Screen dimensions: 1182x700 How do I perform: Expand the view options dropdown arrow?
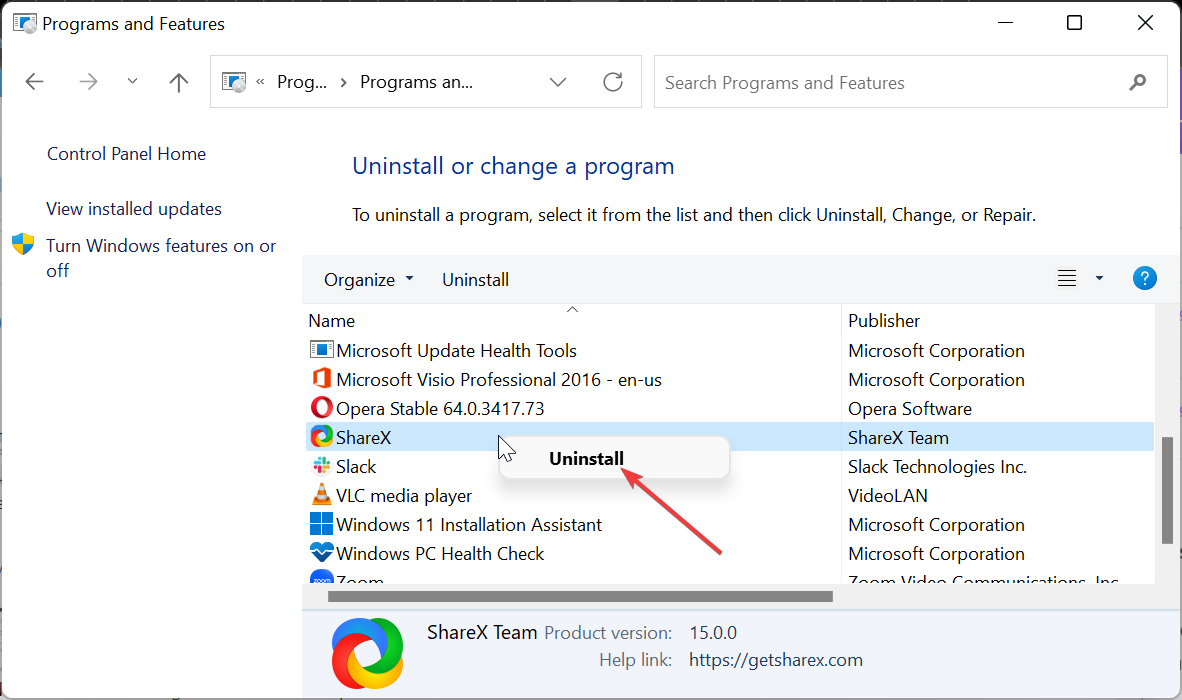[1099, 279]
